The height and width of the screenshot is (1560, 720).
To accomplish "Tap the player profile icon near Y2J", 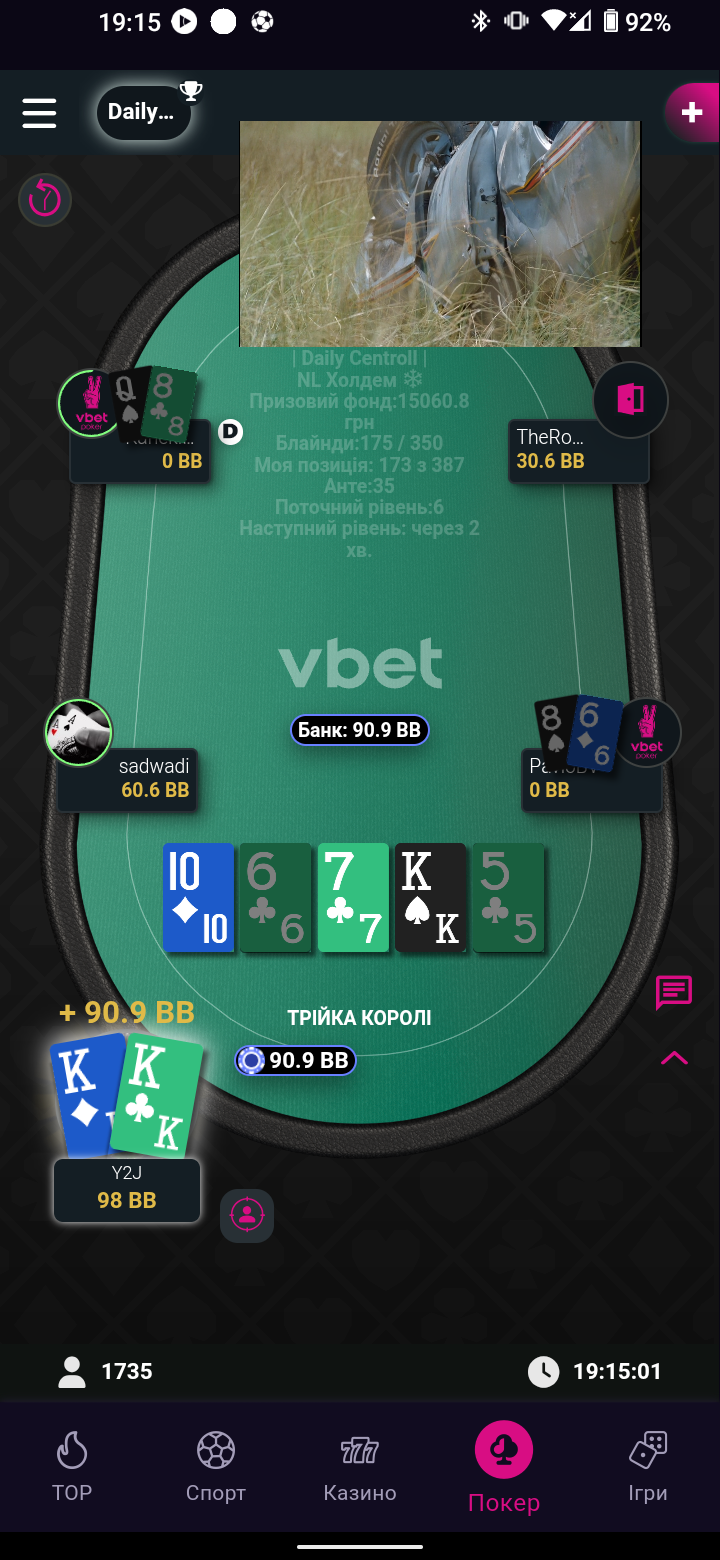I will pyautogui.click(x=247, y=1215).
